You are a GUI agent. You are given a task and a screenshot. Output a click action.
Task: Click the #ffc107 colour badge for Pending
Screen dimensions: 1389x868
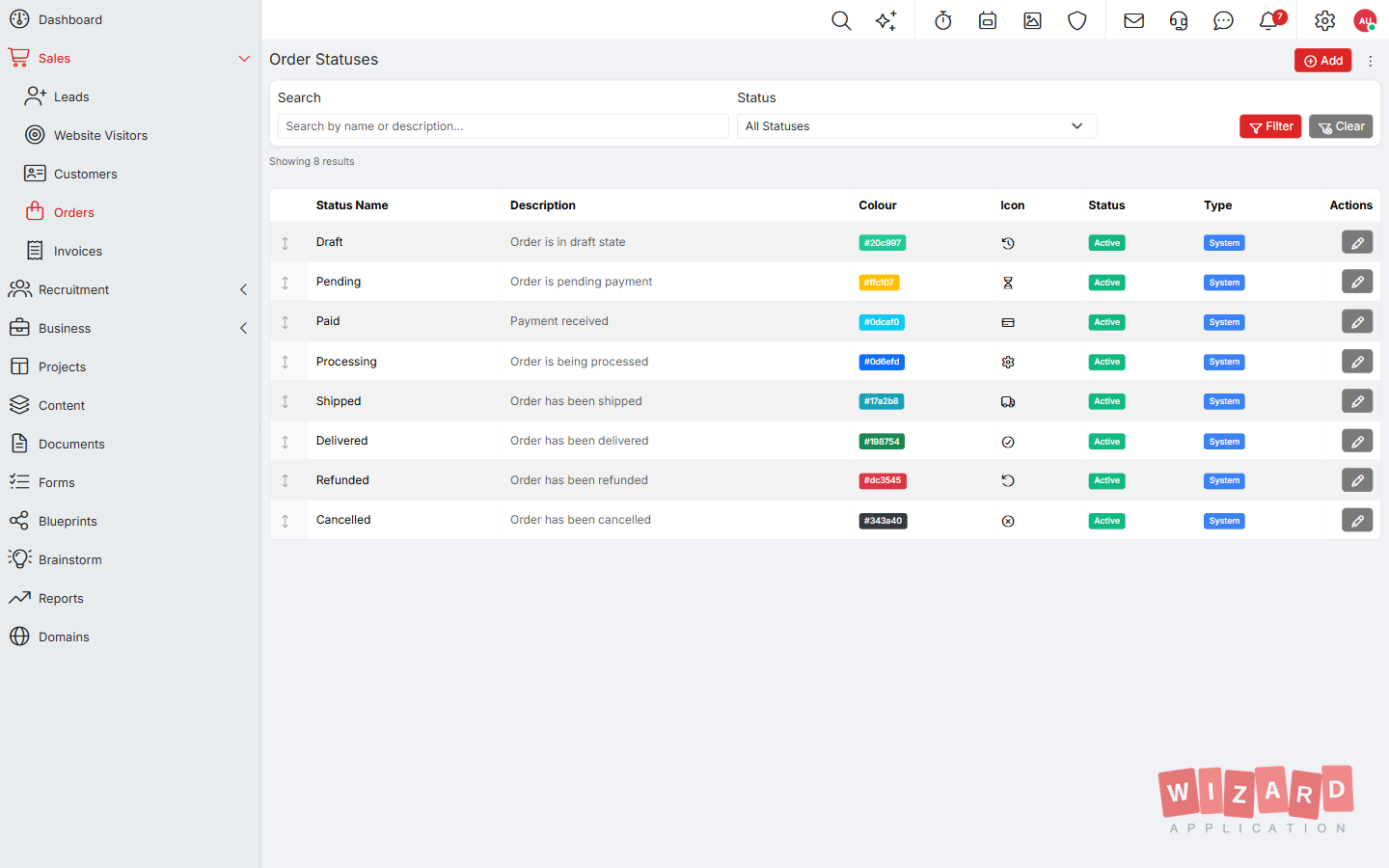[879, 283]
